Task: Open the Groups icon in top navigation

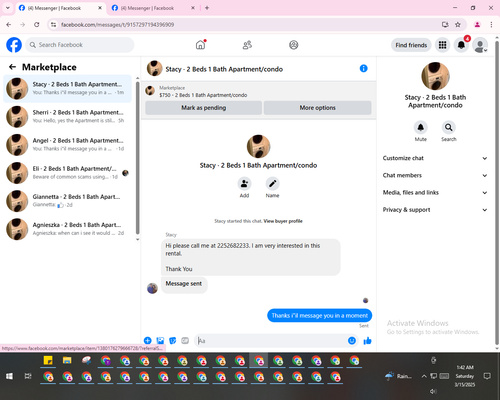Action: [x=294, y=45]
